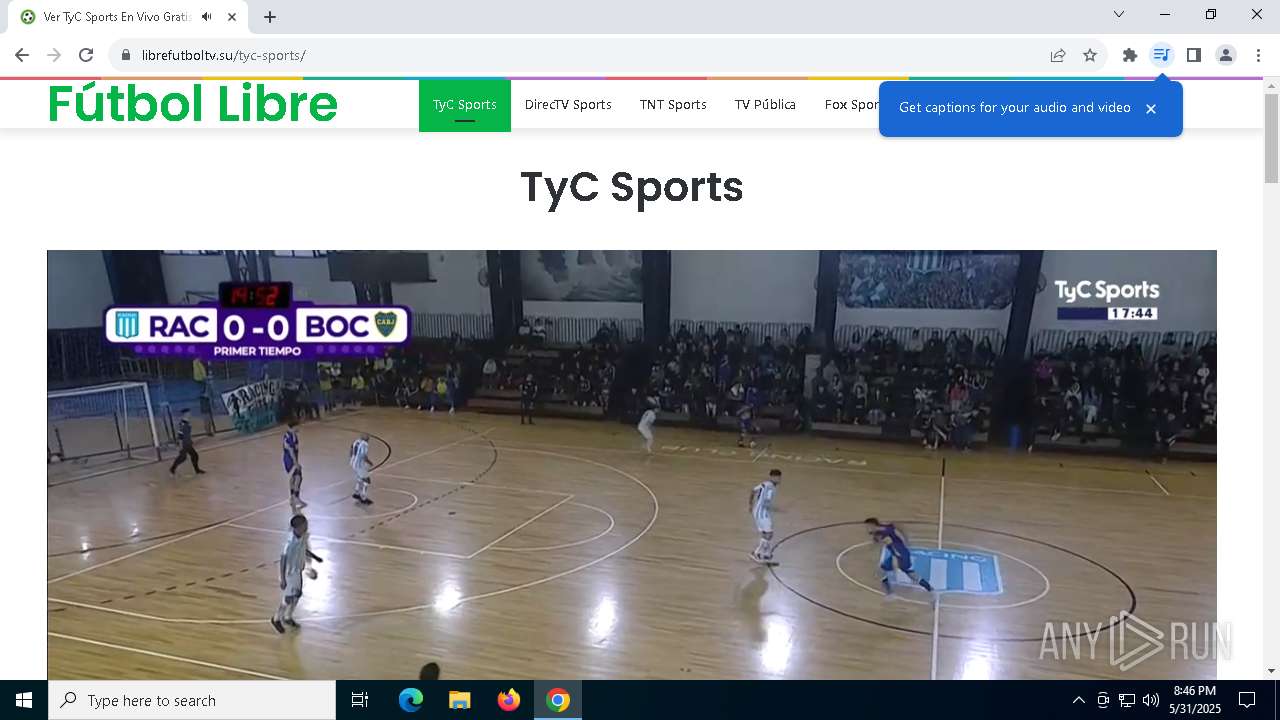Click the TyC Sports page heading
The width and height of the screenshot is (1280, 720).
click(x=632, y=187)
